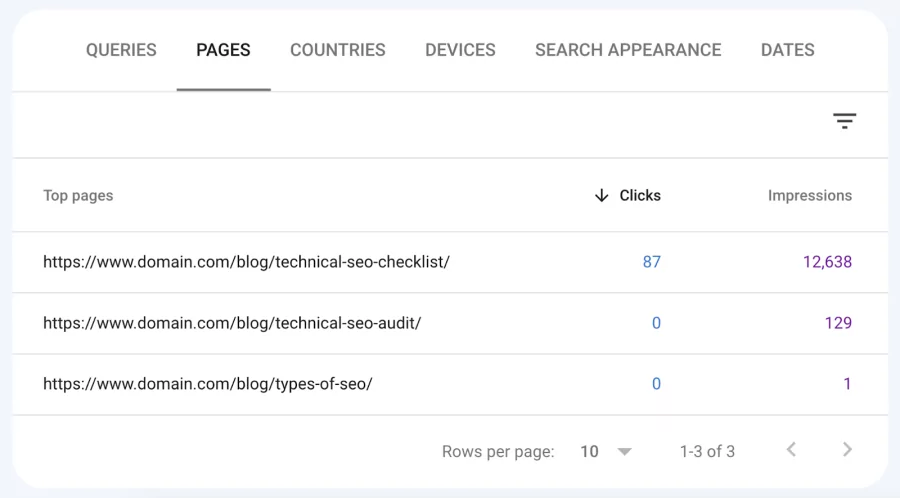
Task: Click the 87 clicks value
Action: pyautogui.click(x=651, y=262)
